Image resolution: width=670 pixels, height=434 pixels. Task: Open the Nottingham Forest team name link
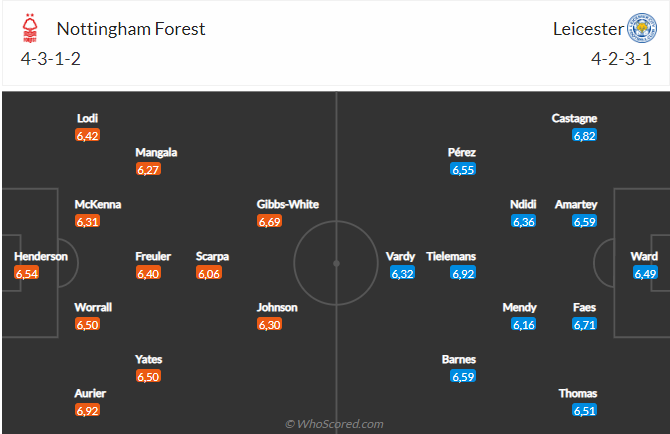click(x=131, y=28)
